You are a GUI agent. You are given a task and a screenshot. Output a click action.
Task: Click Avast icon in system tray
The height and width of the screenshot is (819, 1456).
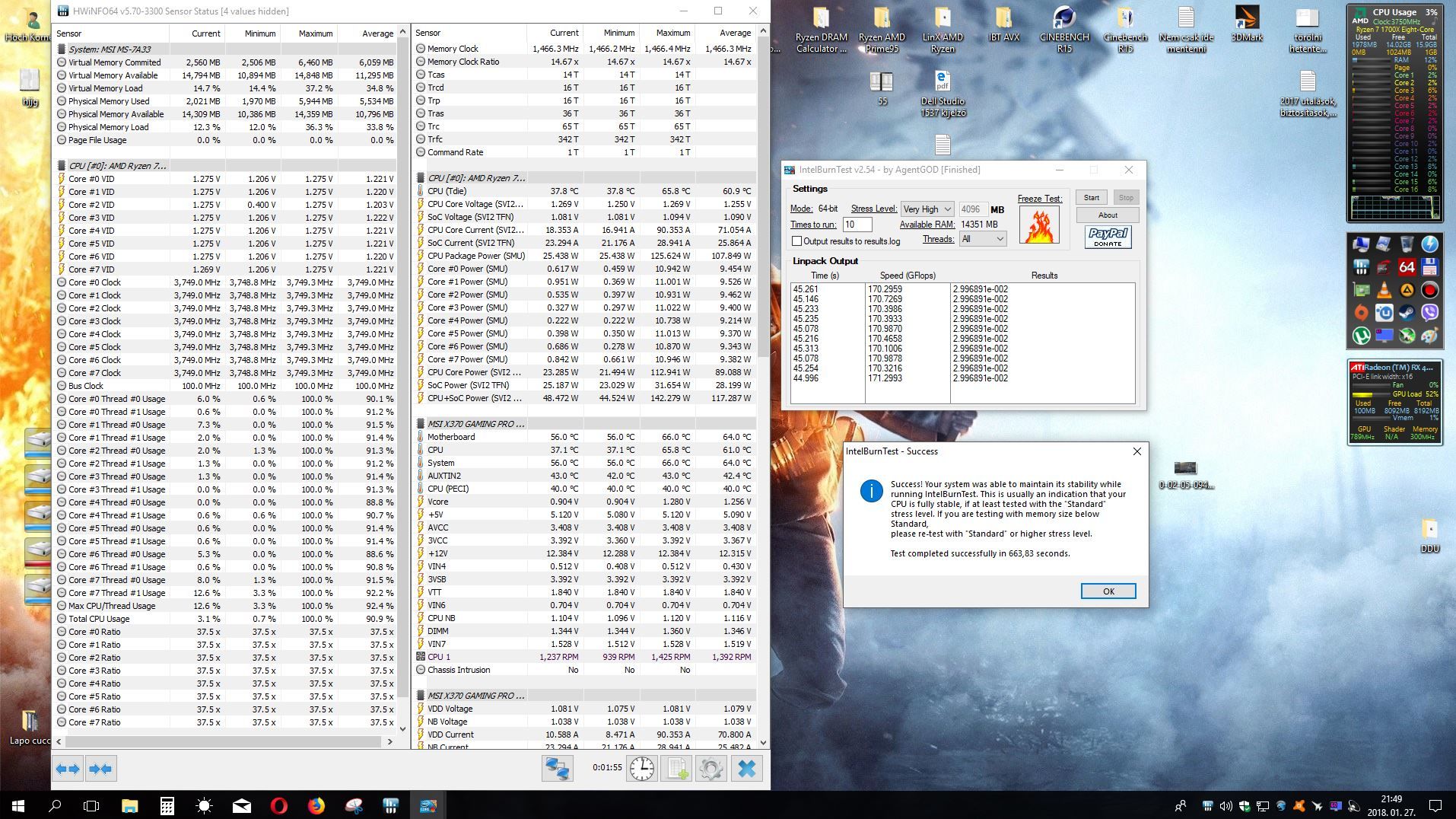[1299, 805]
